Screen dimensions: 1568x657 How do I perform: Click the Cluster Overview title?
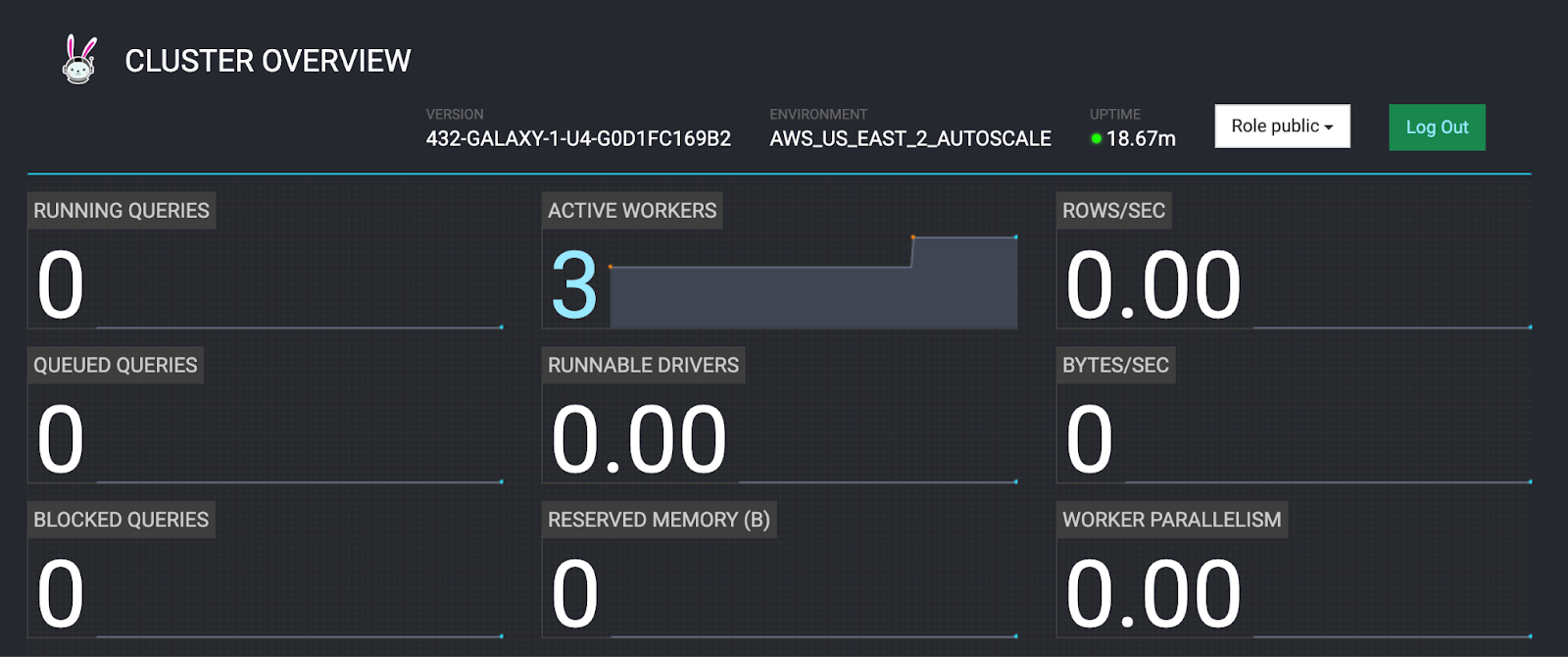pyautogui.click(x=268, y=61)
